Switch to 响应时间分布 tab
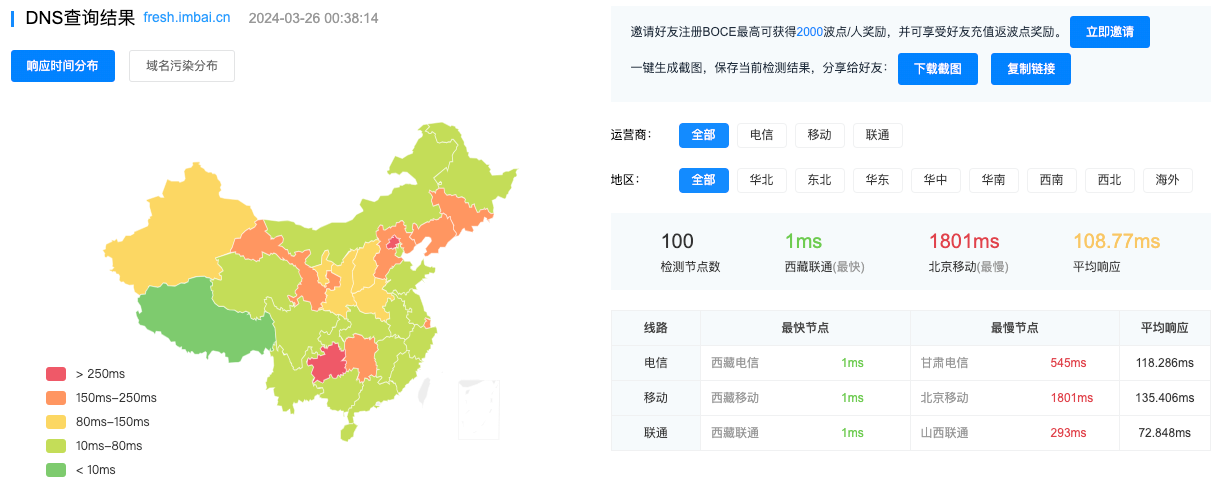This screenshot has width=1231, height=493. tap(63, 66)
